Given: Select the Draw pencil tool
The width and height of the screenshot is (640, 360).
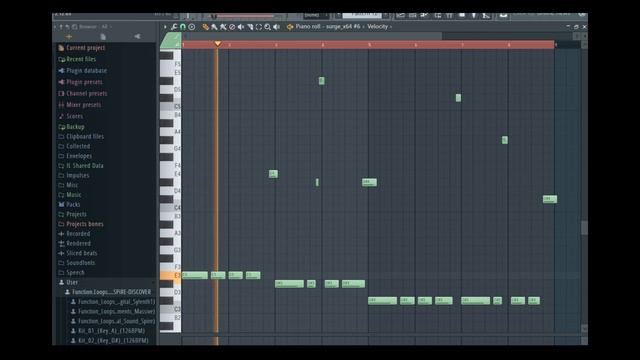Looking at the screenshot, I should [206, 27].
